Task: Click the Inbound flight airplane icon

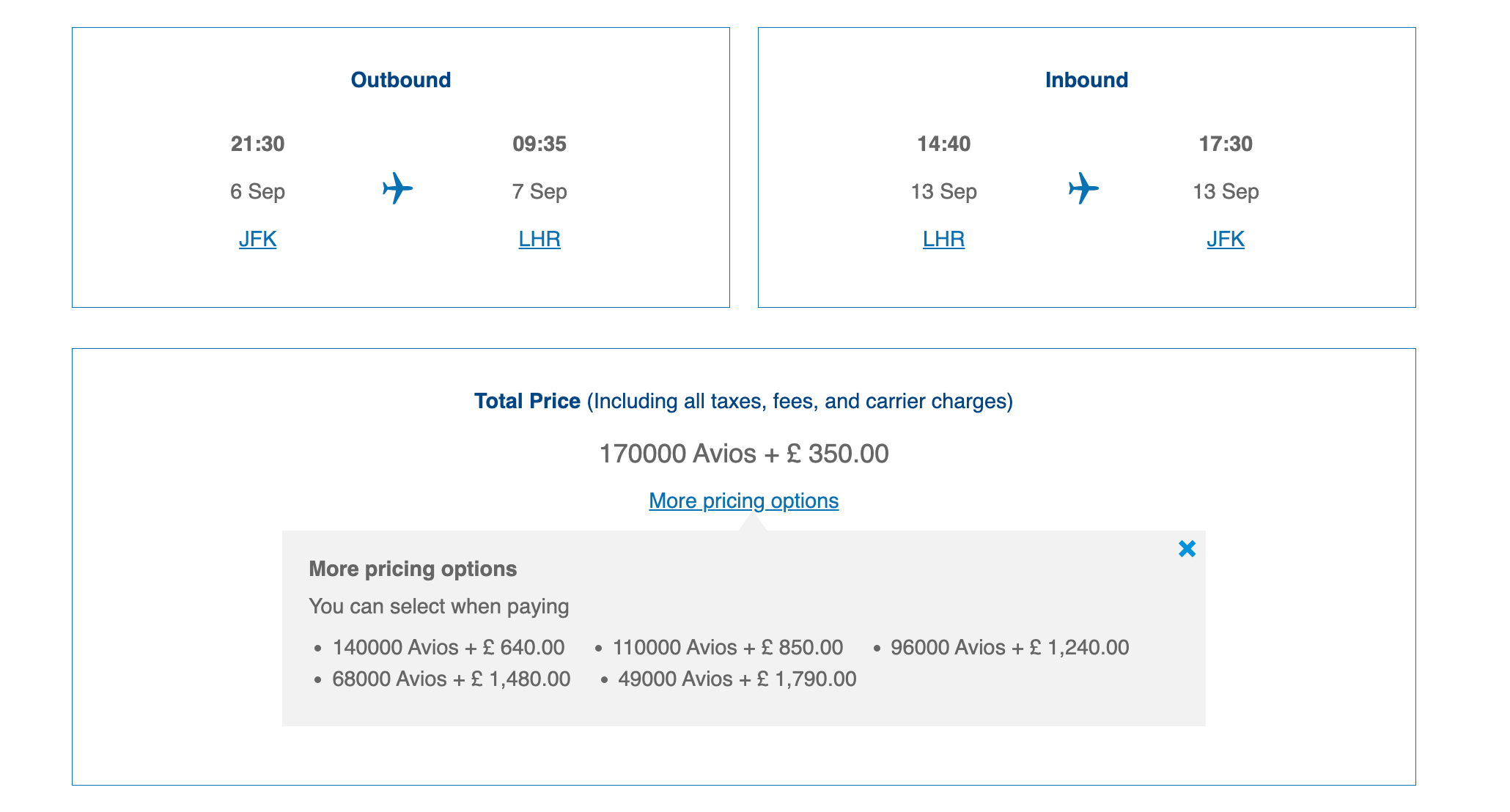Action: (x=1083, y=188)
